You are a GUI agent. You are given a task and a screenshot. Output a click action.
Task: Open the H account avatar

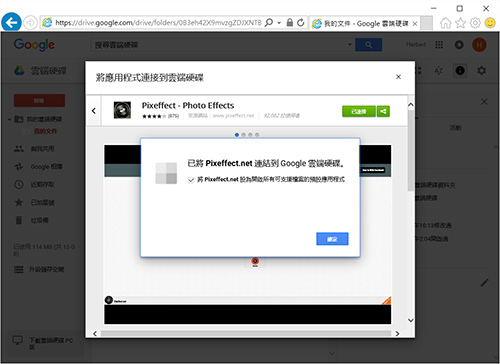click(479, 45)
